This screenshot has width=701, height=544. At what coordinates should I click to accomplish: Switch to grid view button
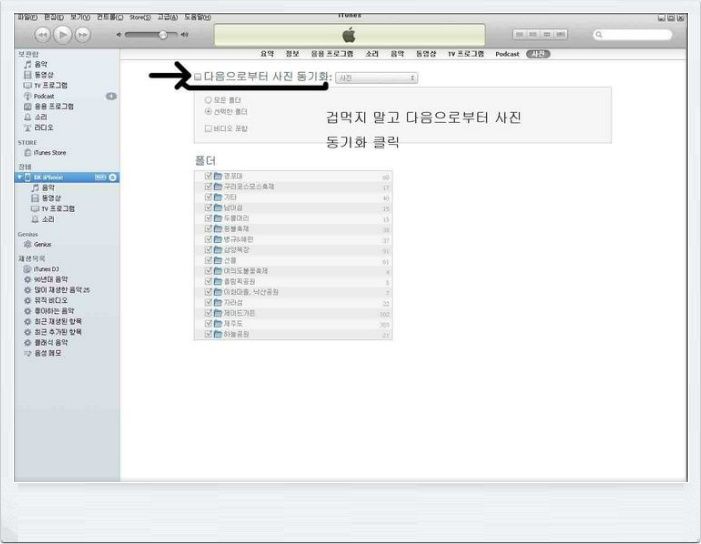(547, 34)
